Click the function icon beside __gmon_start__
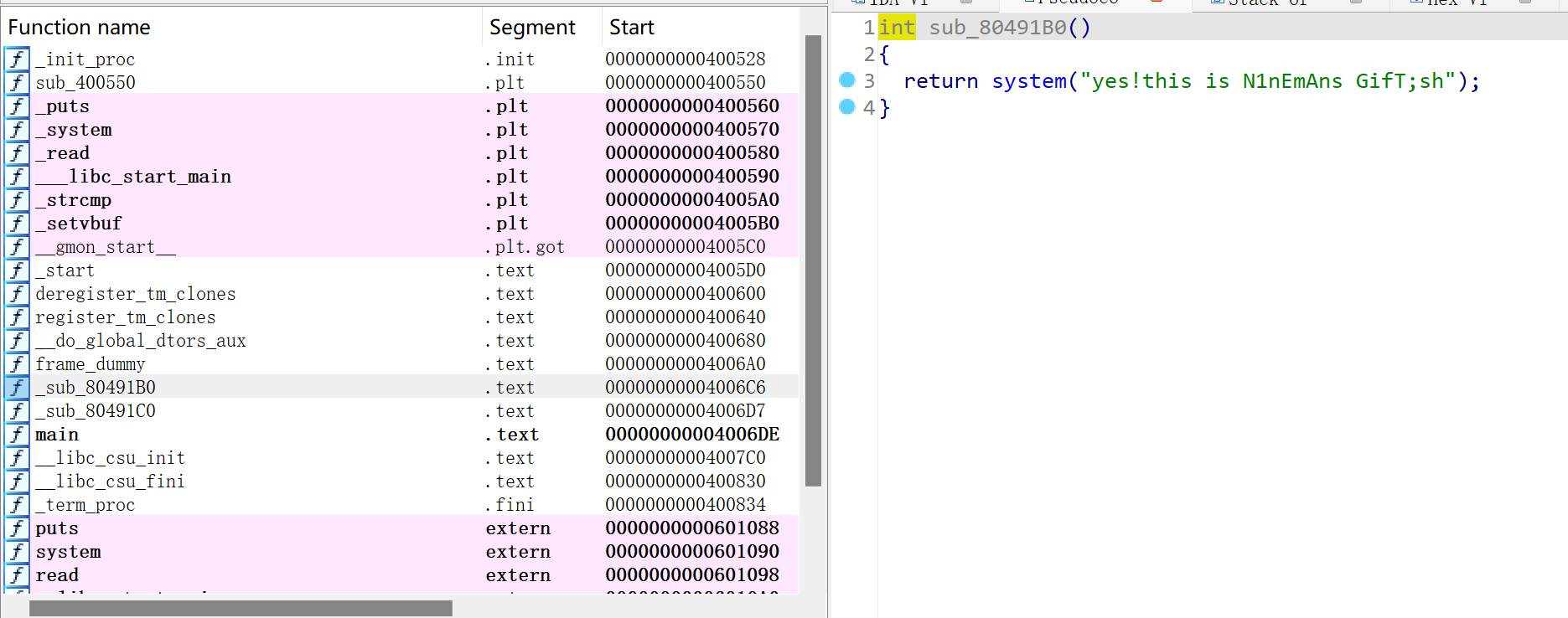 pyautogui.click(x=17, y=247)
